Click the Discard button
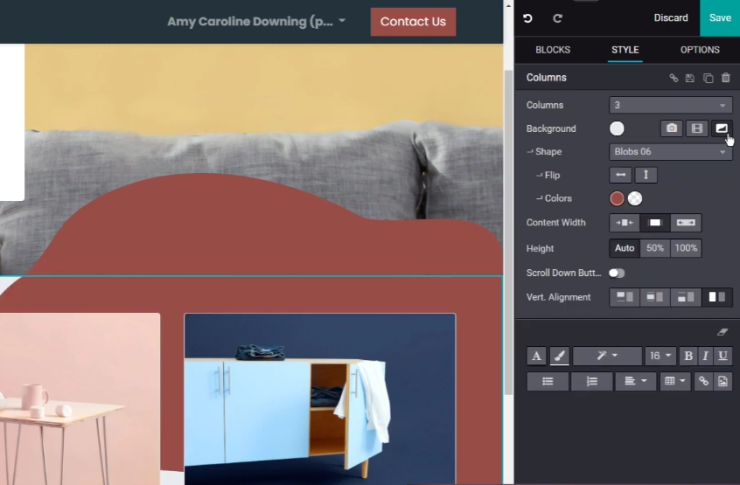Viewport: 740px width, 485px height. [x=671, y=18]
